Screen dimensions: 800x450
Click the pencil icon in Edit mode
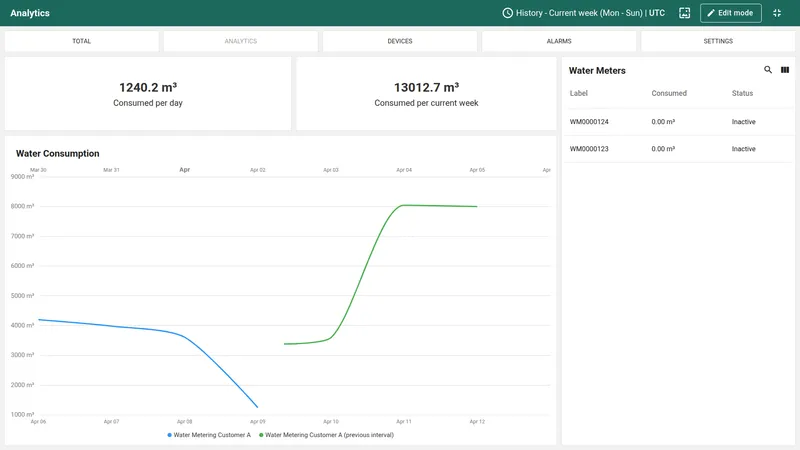click(x=711, y=13)
